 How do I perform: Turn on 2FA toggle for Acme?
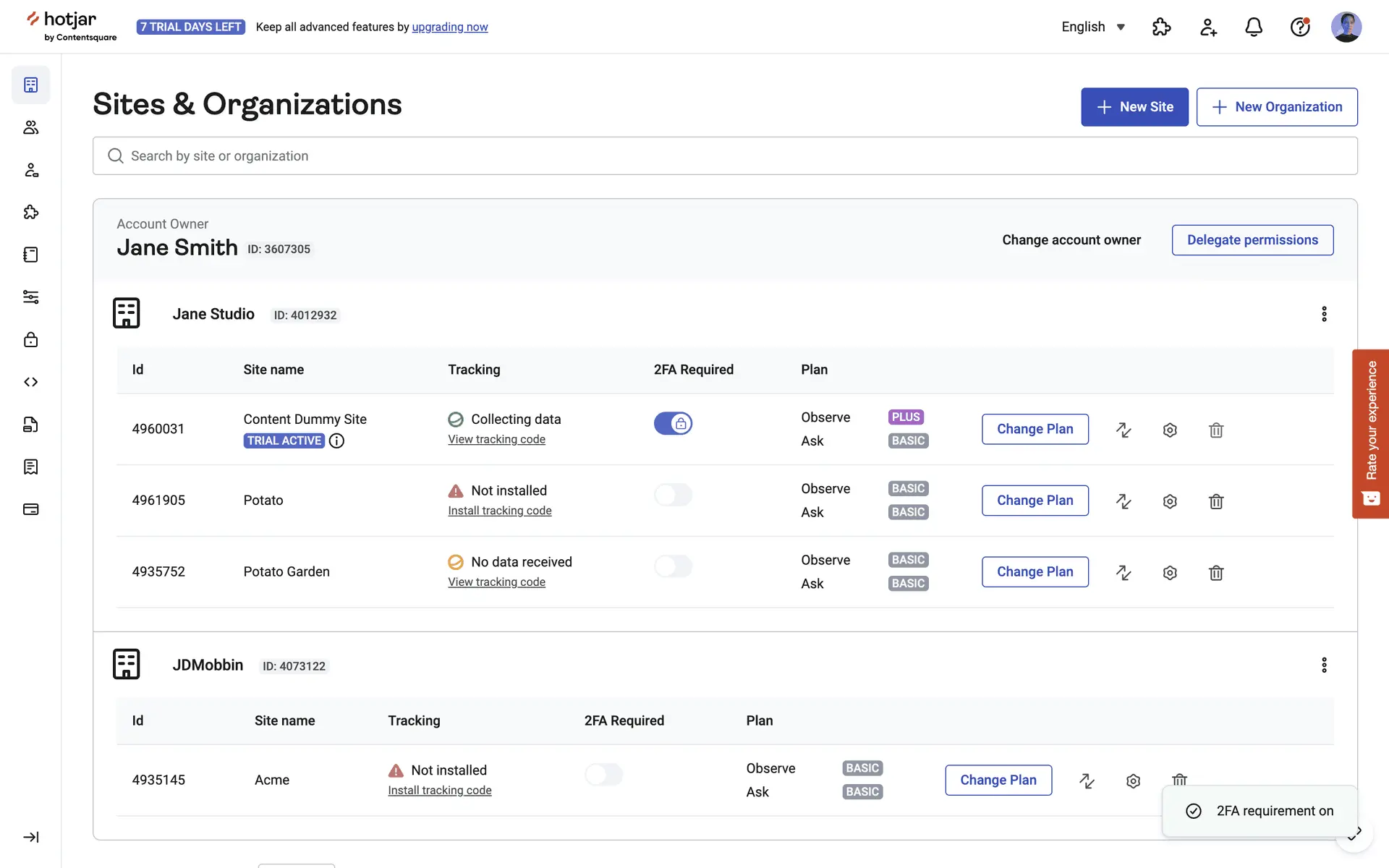tap(603, 775)
